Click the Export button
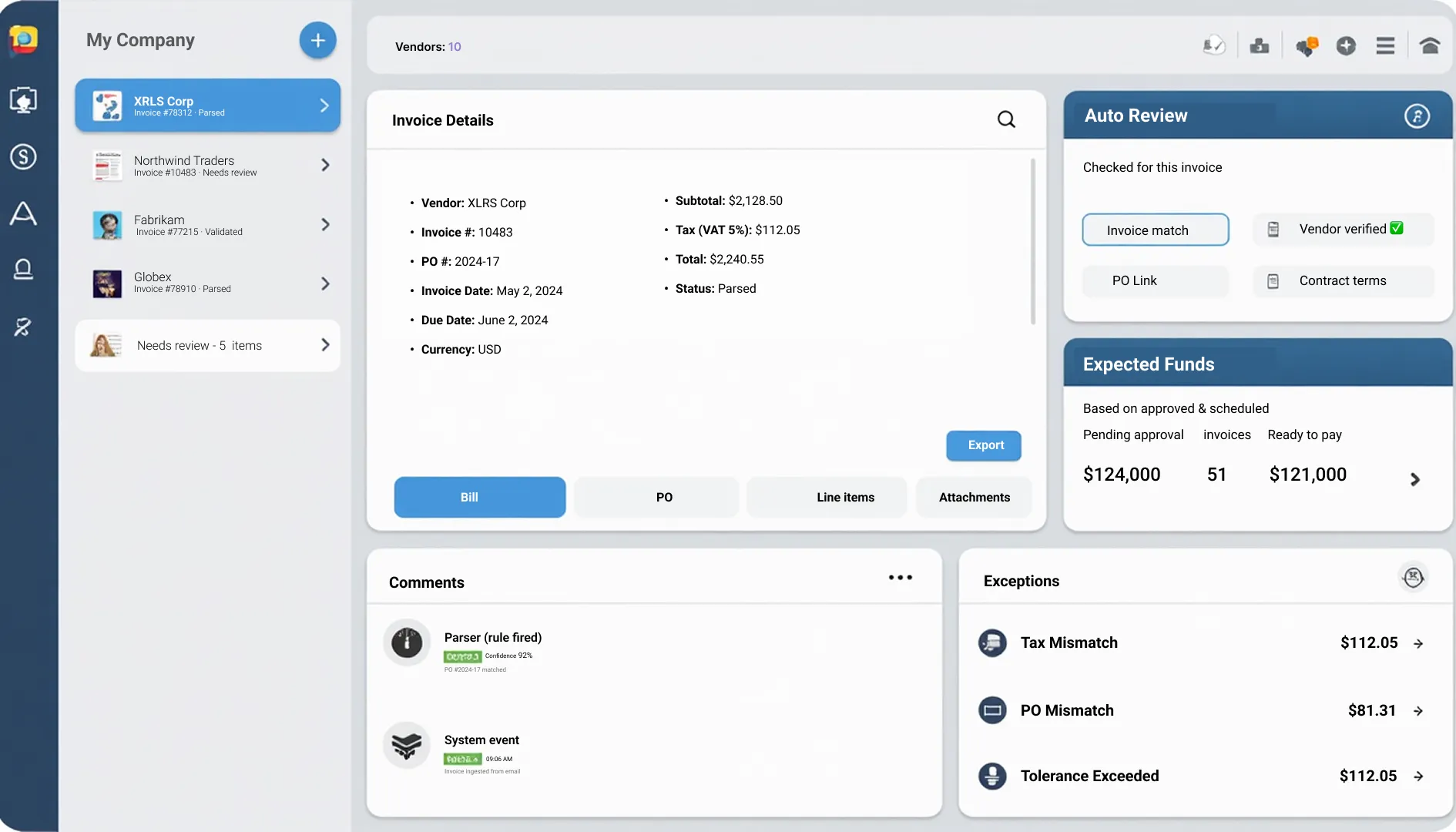The image size is (1456, 832). [984, 446]
